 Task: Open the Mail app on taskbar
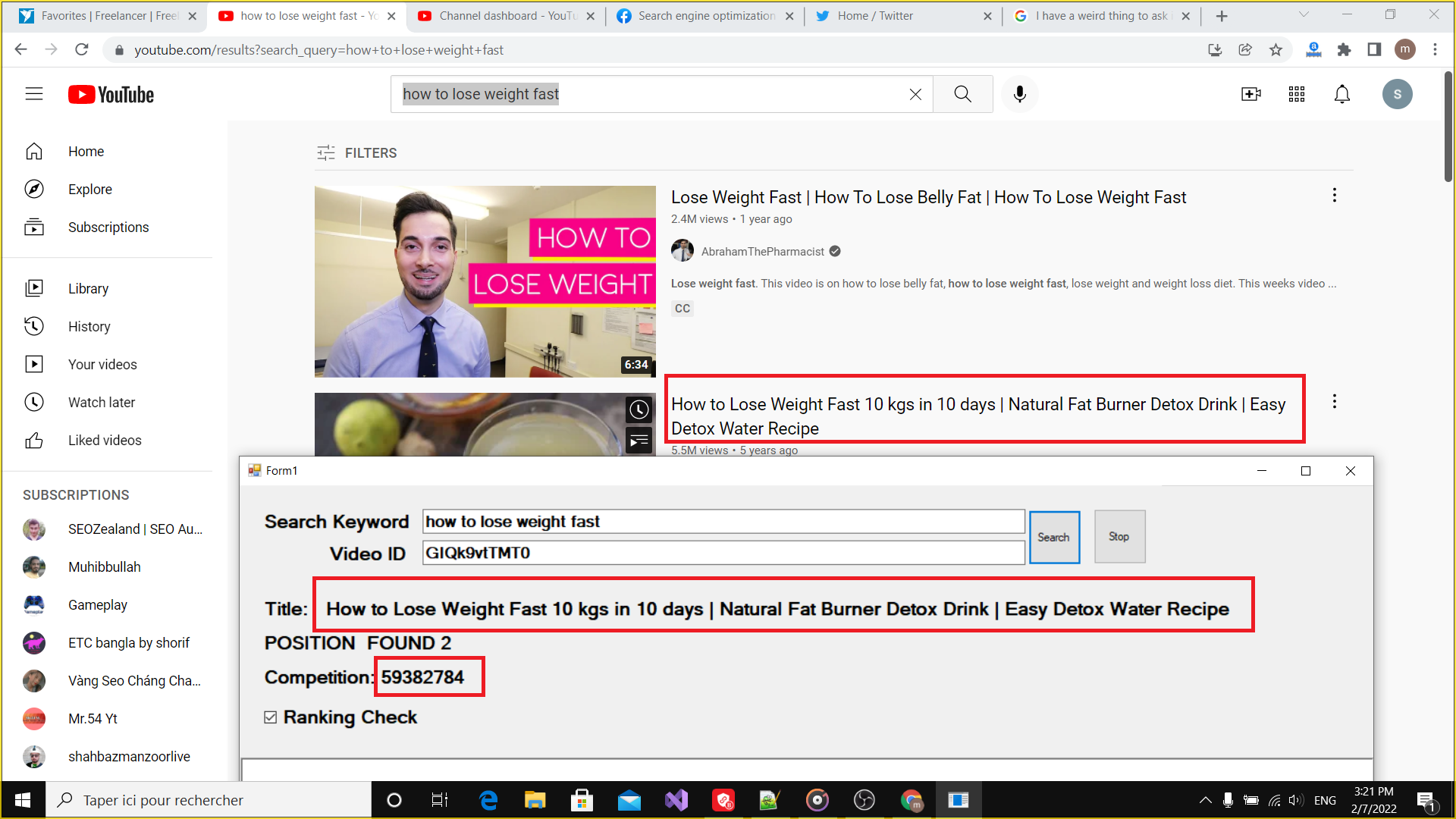629,800
